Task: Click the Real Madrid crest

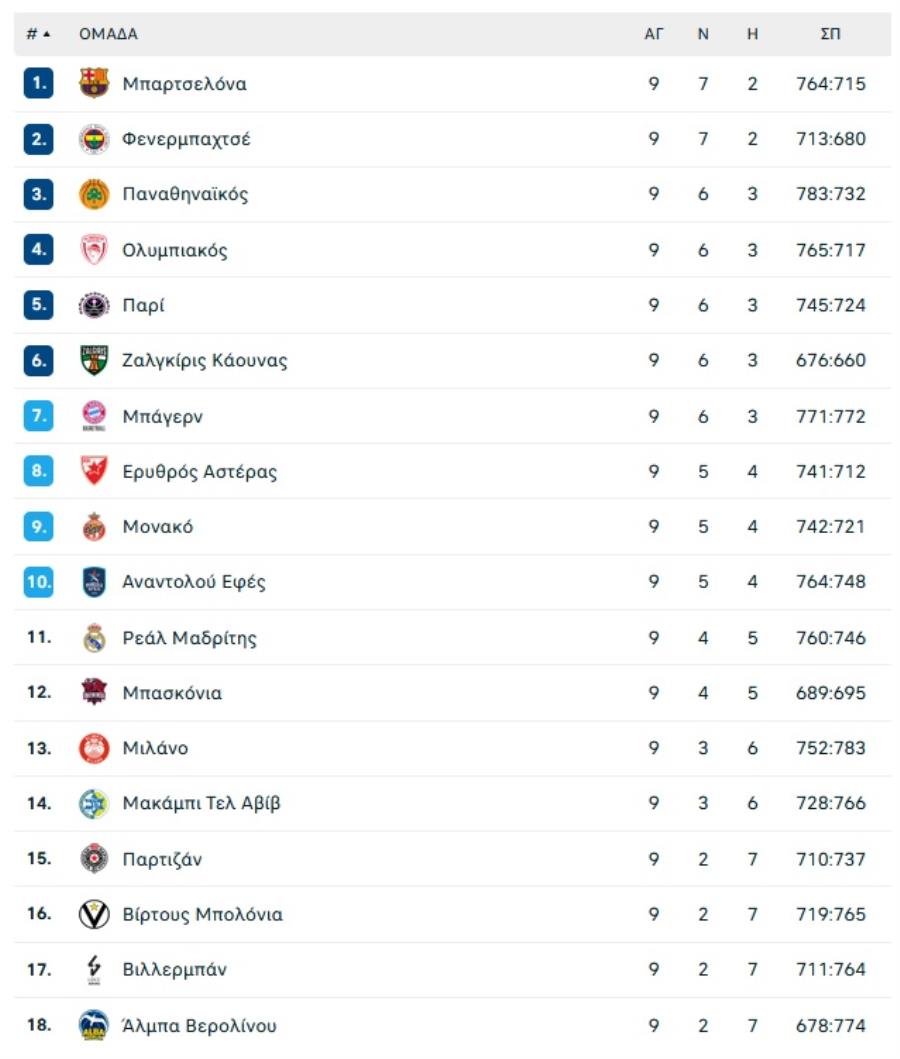Action: point(94,638)
